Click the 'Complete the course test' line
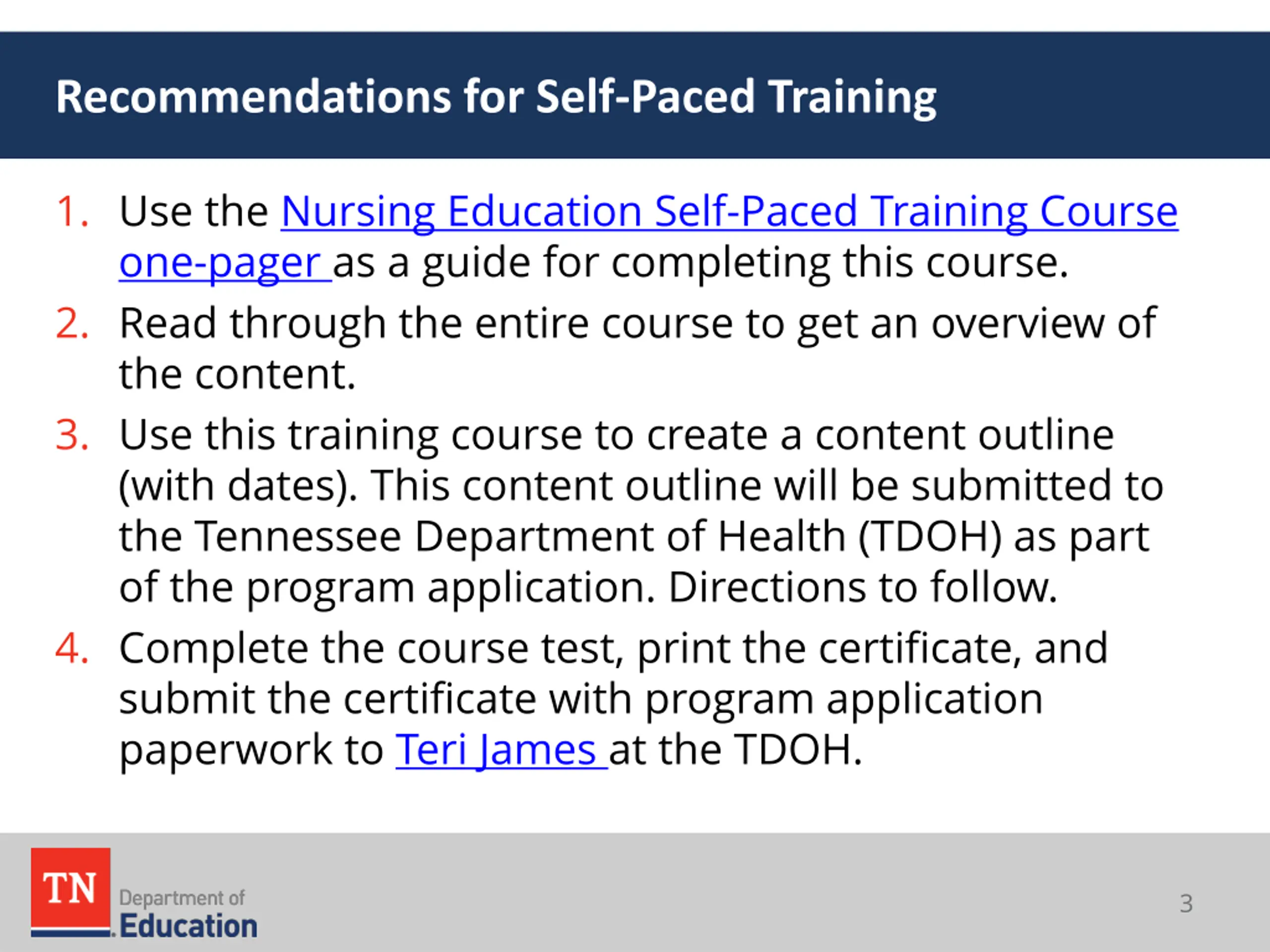This screenshot has width=1270, height=952. point(613,649)
